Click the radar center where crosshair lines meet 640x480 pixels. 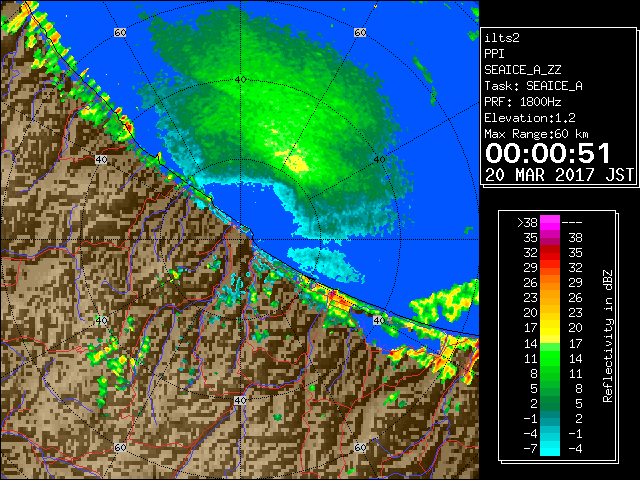[241, 240]
